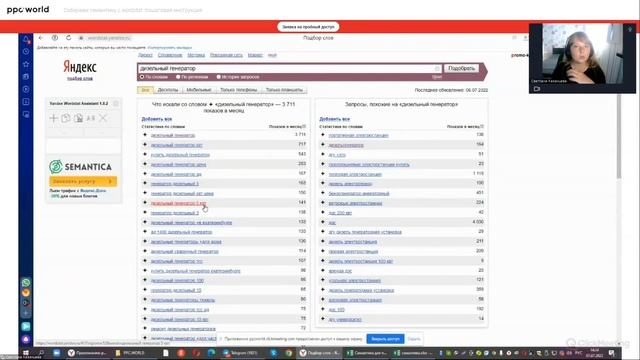Add the keyword with 717 impressions using plus
The image size is (640, 360).
pyautogui.click(x=145, y=144)
